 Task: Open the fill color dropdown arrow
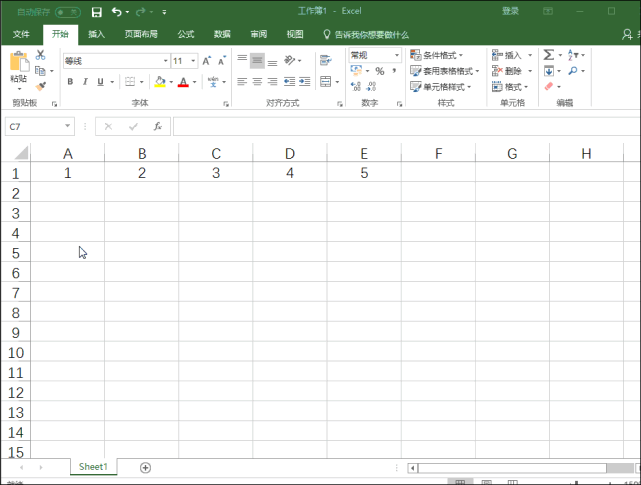(171, 82)
